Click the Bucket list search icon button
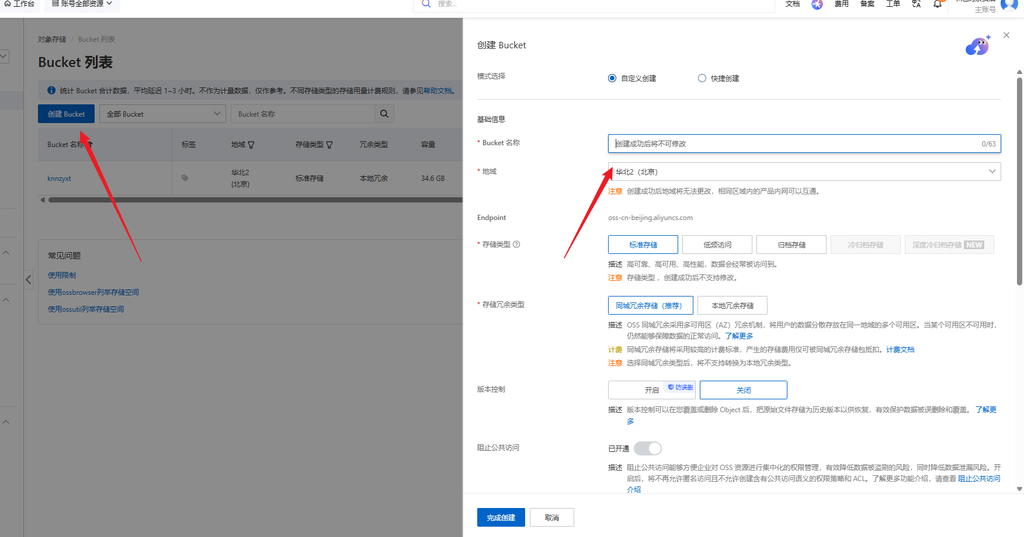 point(384,114)
